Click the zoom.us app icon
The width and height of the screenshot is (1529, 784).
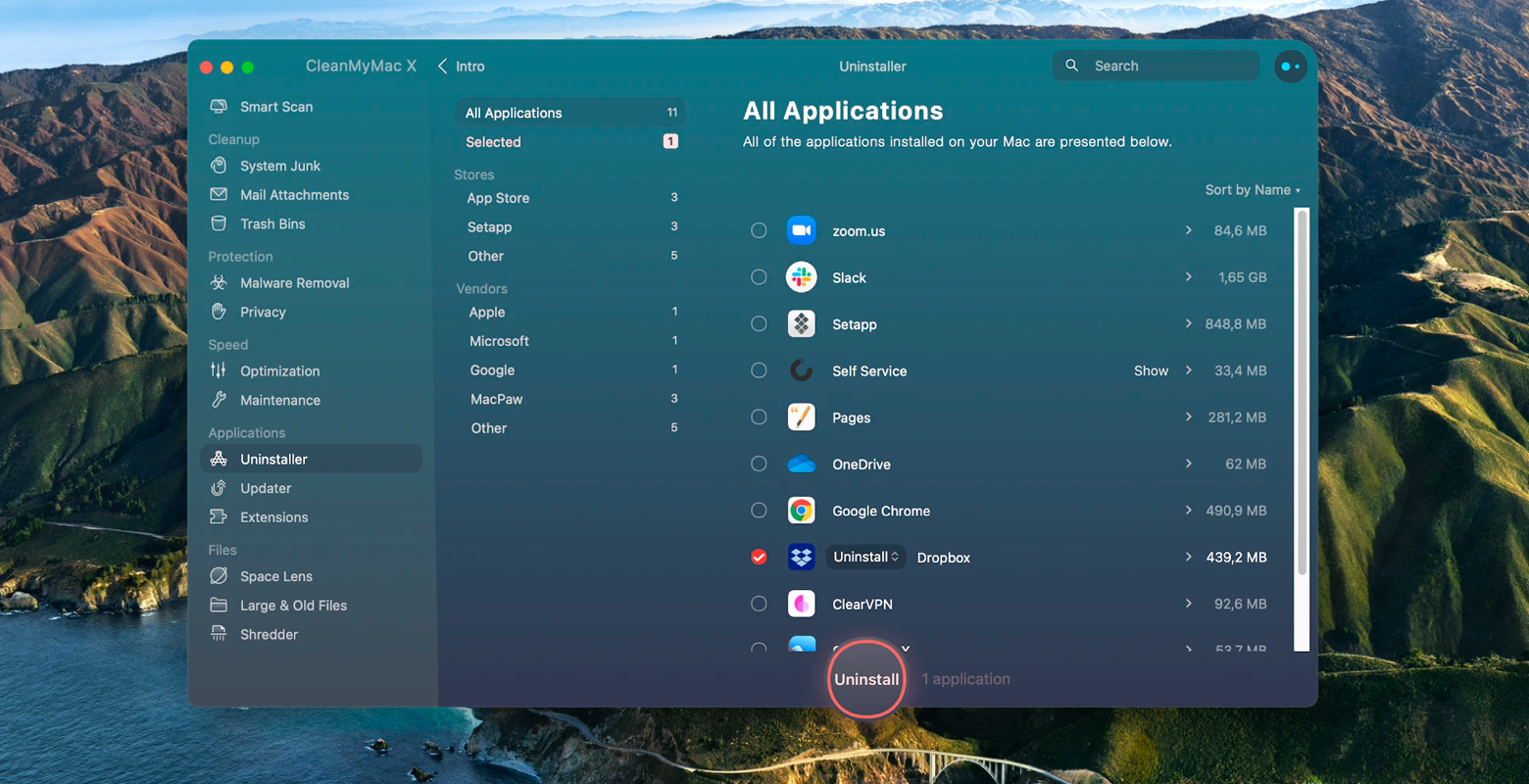[801, 230]
